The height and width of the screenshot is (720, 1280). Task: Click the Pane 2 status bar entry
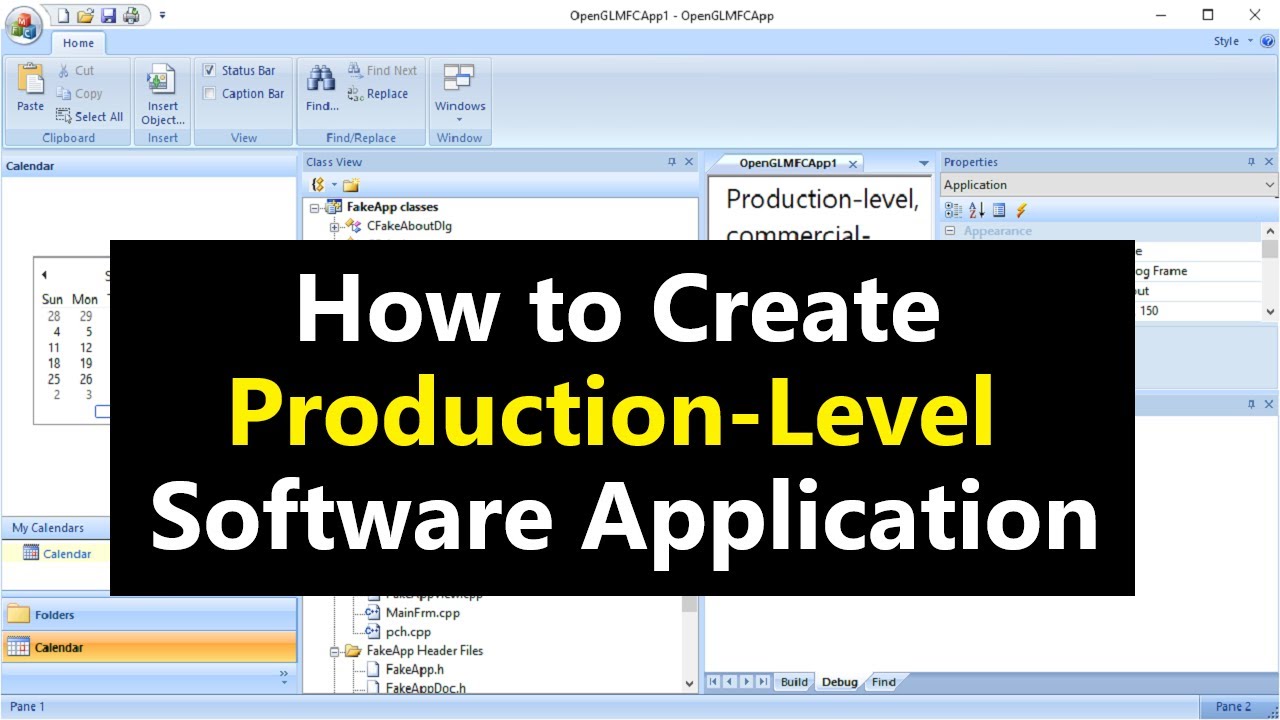pyautogui.click(x=1233, y=706)
